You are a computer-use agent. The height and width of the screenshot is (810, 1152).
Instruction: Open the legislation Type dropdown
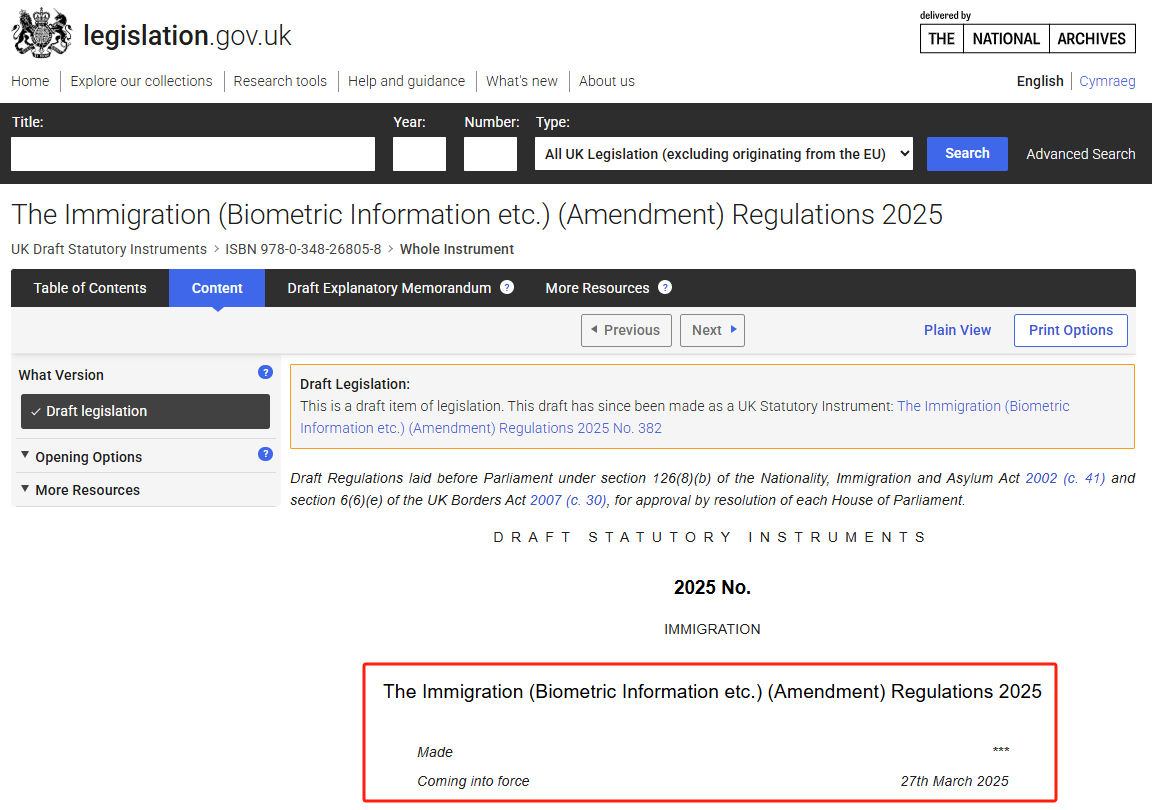click(x=724, y=154)
